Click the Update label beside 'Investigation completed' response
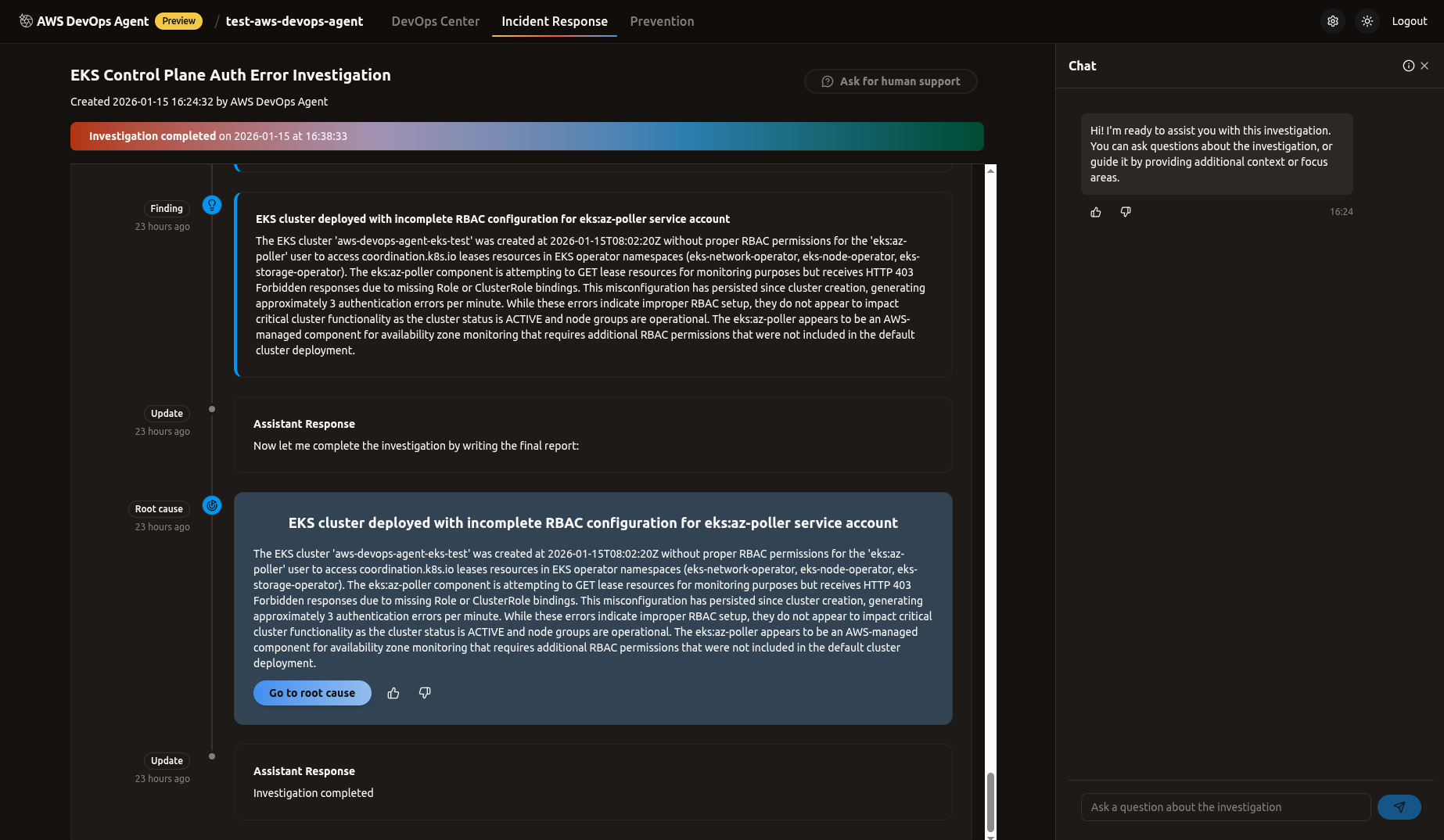 (x=167, y=761)
